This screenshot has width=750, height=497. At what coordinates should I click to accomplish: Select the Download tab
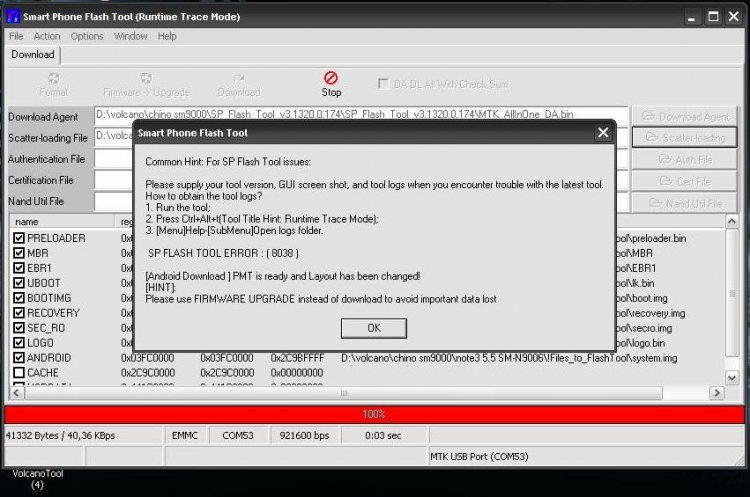point(33,55)
